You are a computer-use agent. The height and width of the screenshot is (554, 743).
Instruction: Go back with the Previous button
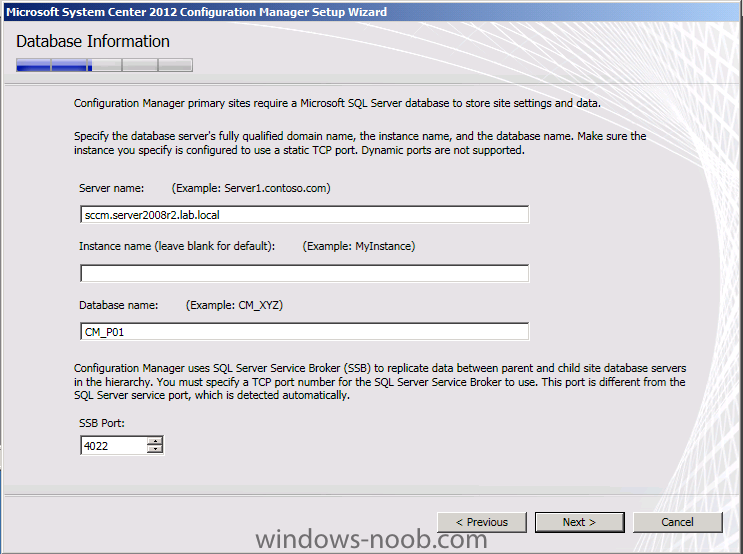click(481, 522)
